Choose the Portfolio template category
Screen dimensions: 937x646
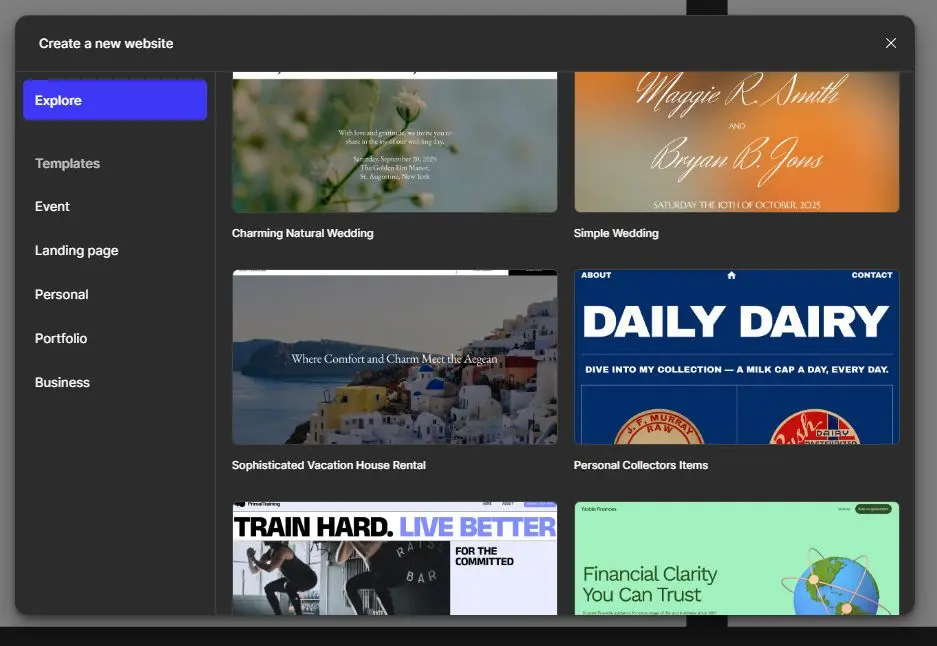tap(61, 338)
